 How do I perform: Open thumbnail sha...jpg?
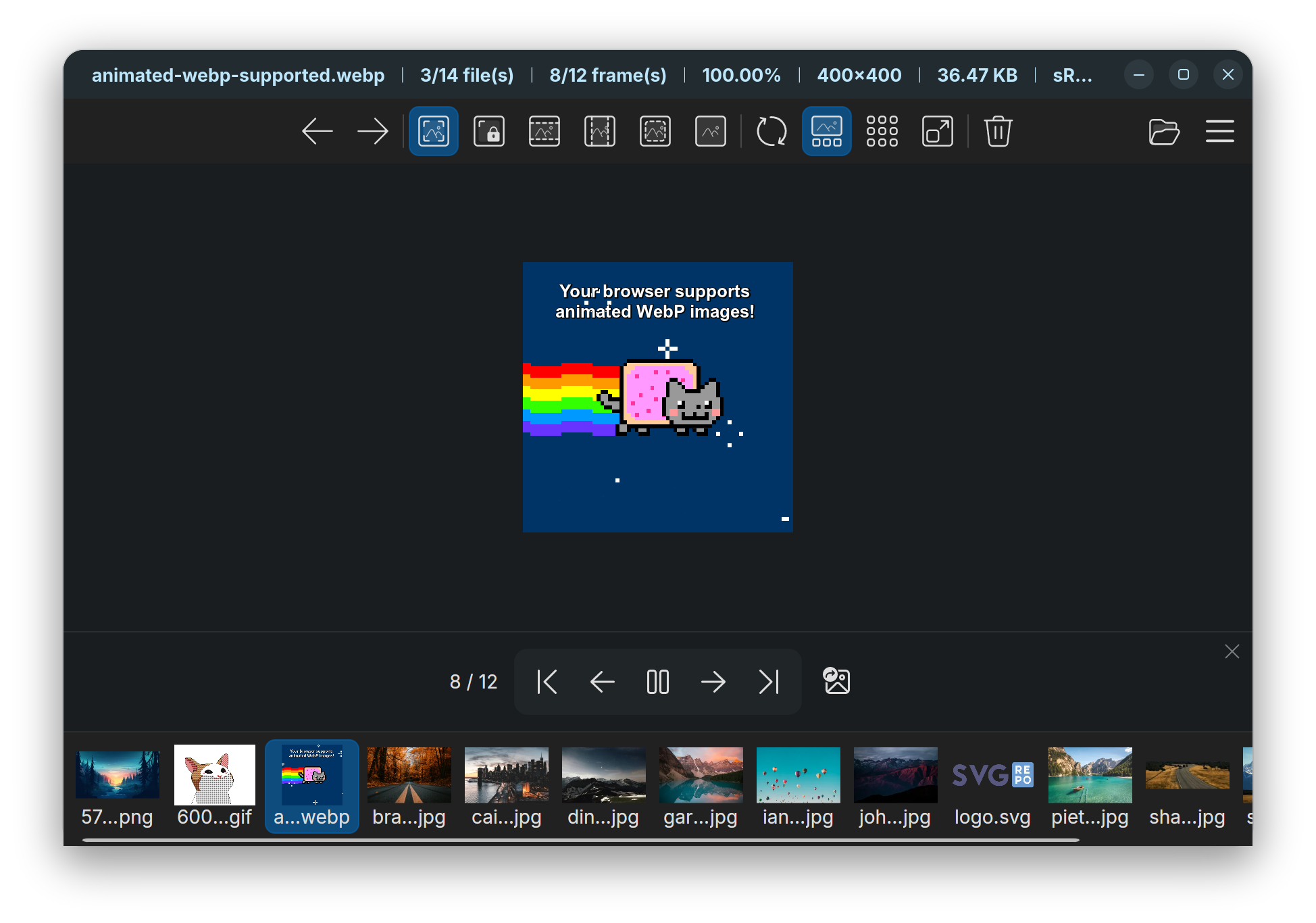[1188, 787]
